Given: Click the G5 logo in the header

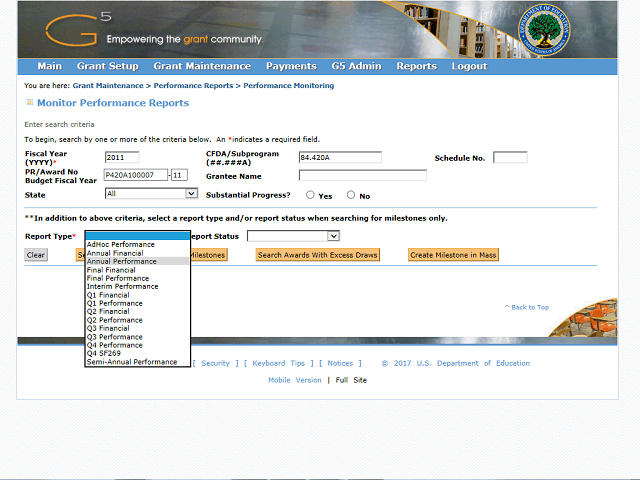Looking at the screenshot, I should tap(78, 29).
